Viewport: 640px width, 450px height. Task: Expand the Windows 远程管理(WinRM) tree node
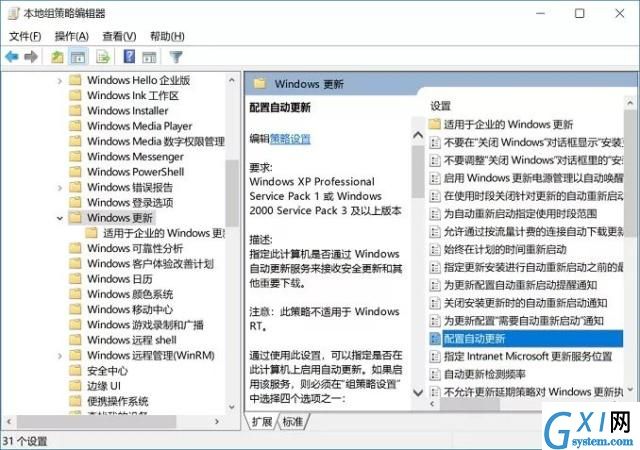(60, 356)
